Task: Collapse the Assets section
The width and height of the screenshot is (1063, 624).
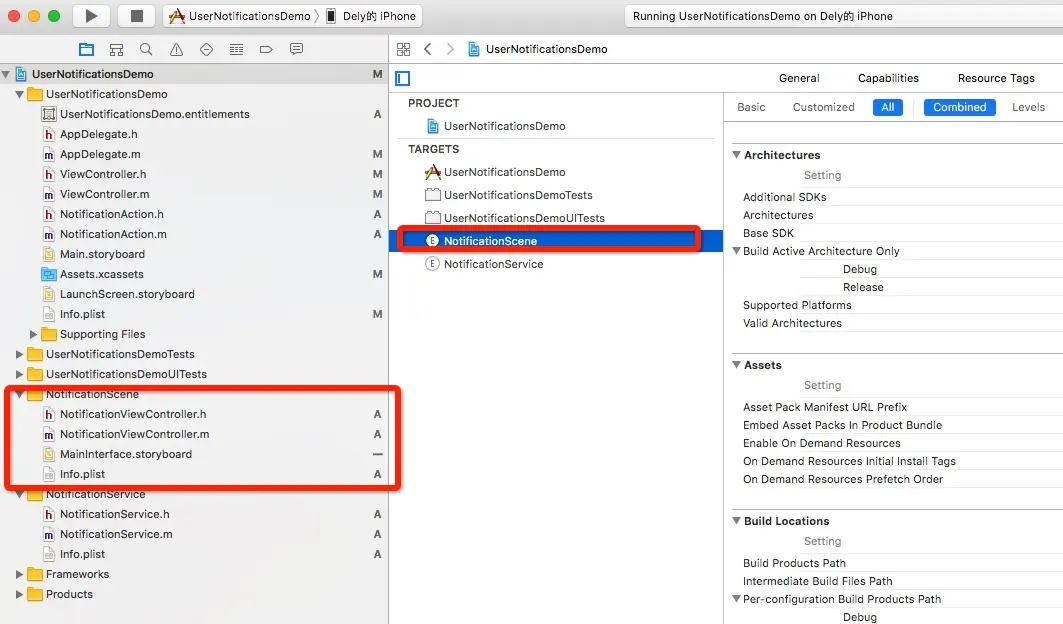Action: 737,365
